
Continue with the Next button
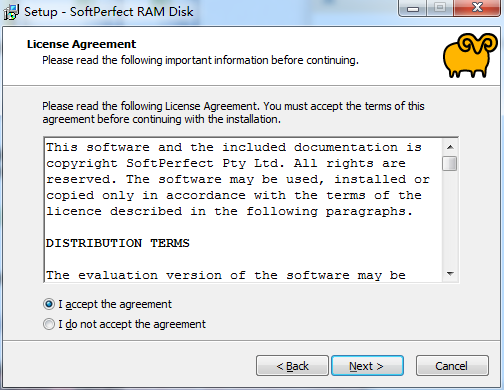(x=367, y=366)
